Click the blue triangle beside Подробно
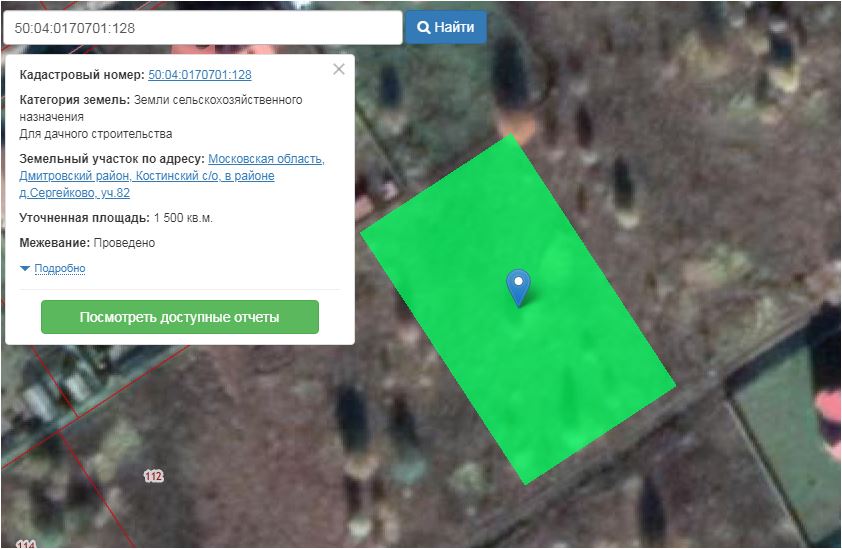The width and height of the screenshot is (842, 549). [x=25, y=269]
